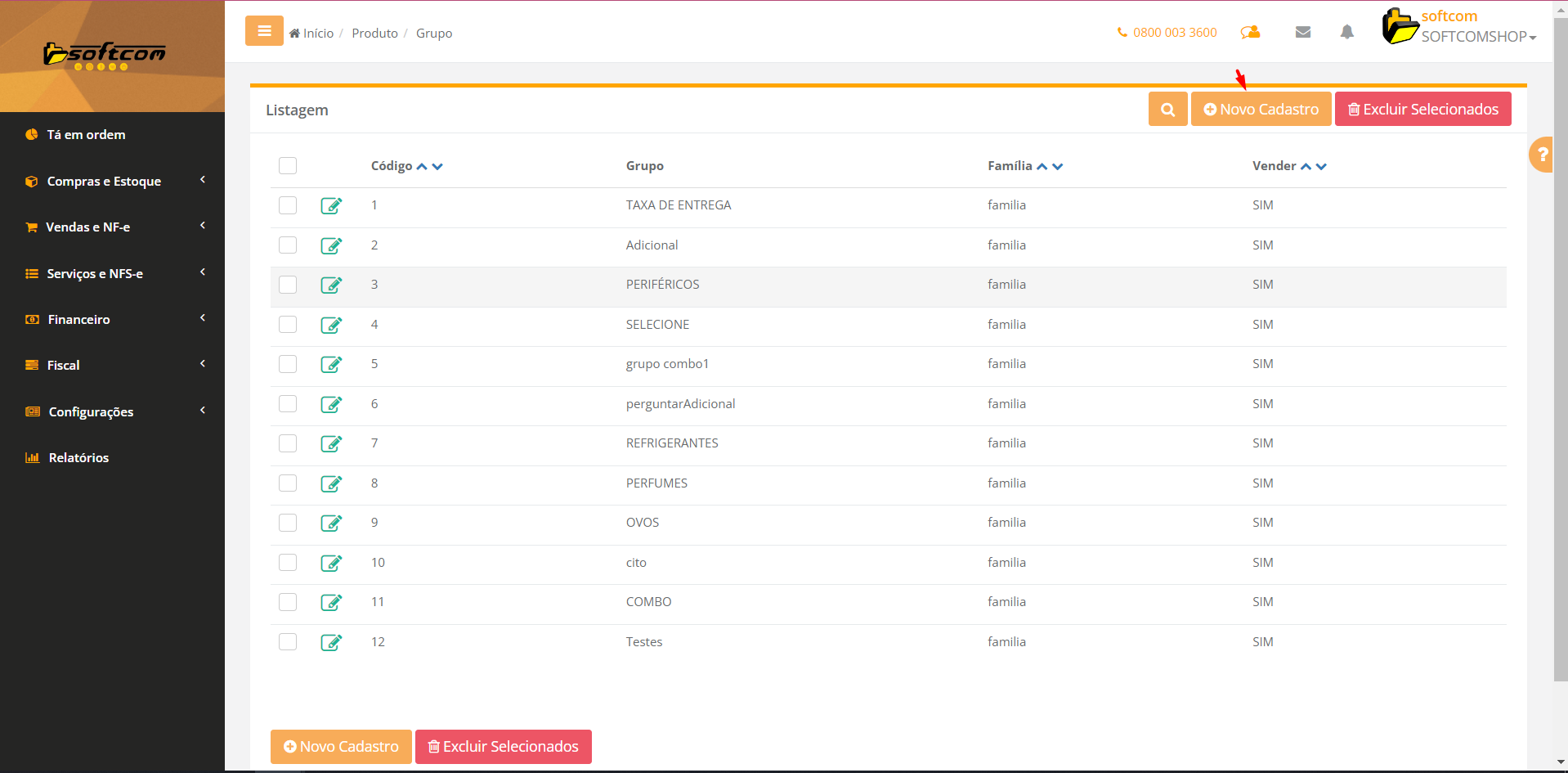Open the SOFTCOMSHOP user dropdown
The width and height of the screenshot is (1568, 773).
[1478, 37]
